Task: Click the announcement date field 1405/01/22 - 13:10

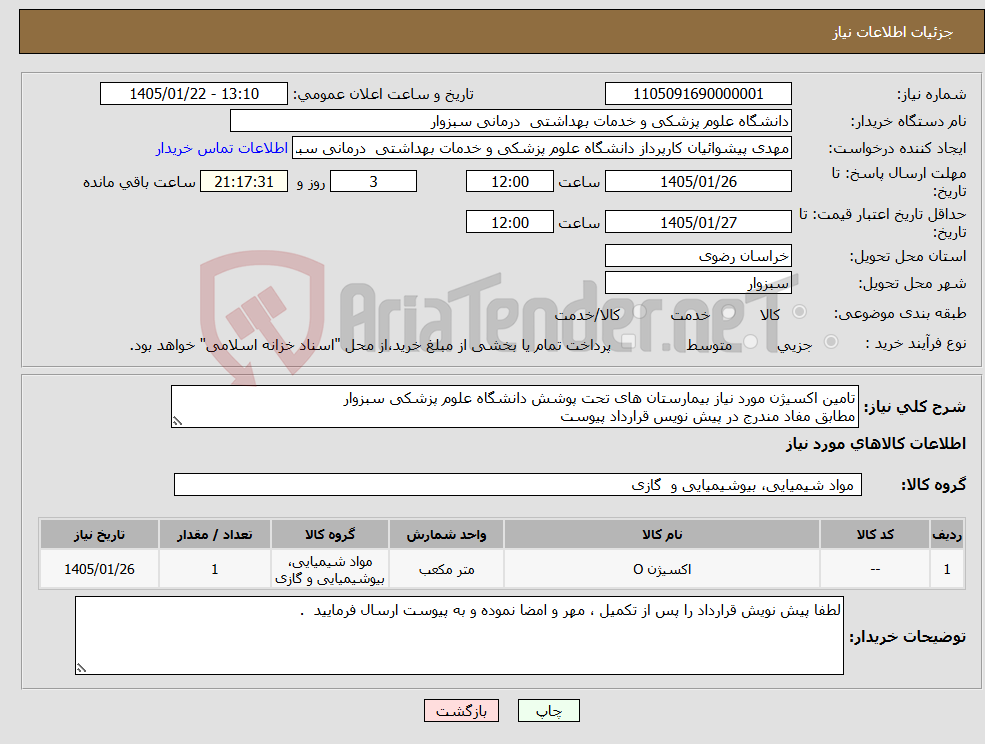Action: [x=193, y=94]
